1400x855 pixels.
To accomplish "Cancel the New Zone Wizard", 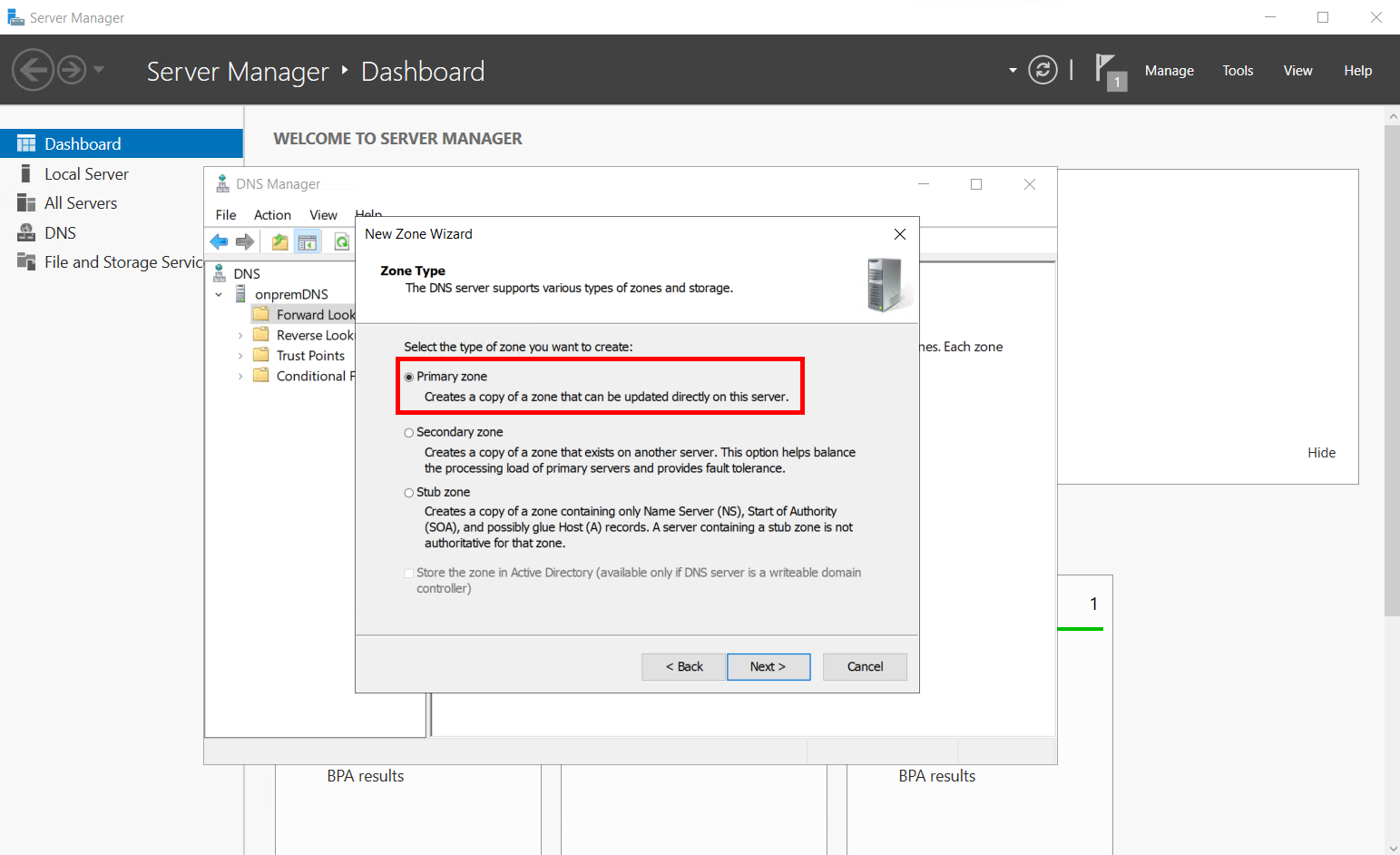I will [x=865, y=666].
